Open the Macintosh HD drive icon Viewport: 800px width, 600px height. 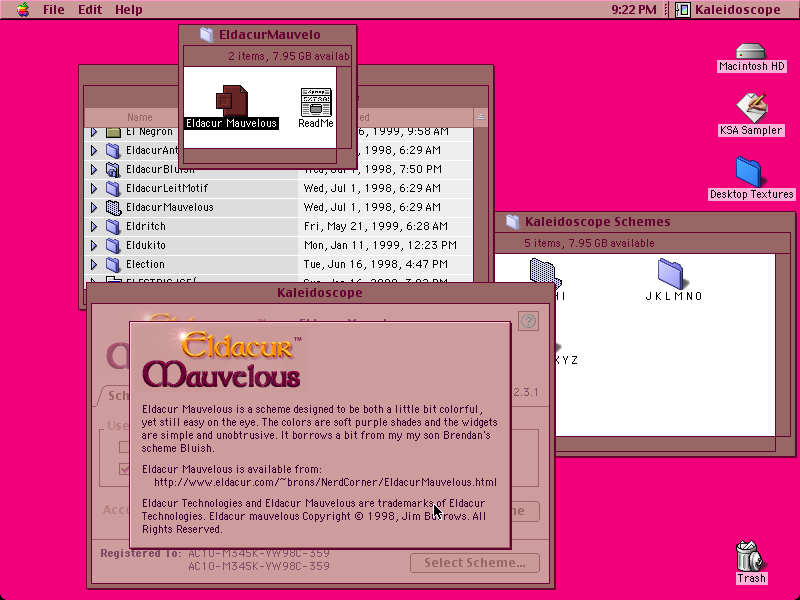[x=751, y=52]
